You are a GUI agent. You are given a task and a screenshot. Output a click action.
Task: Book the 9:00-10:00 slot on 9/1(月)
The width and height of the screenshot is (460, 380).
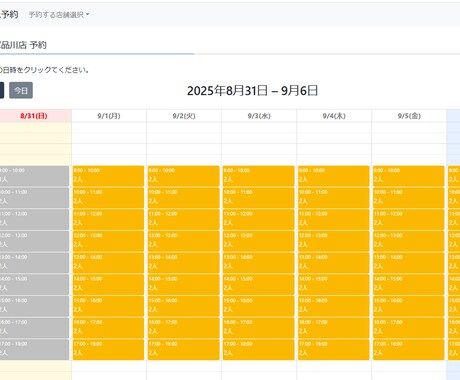108,176
